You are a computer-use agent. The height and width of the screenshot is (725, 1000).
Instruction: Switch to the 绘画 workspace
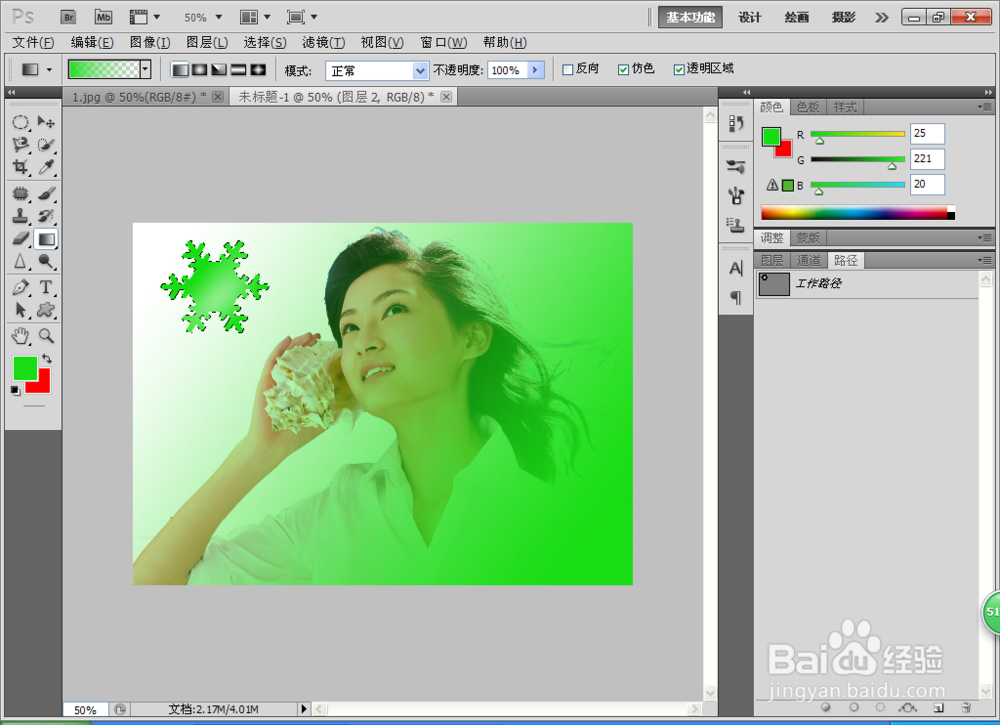pos(797,17)
